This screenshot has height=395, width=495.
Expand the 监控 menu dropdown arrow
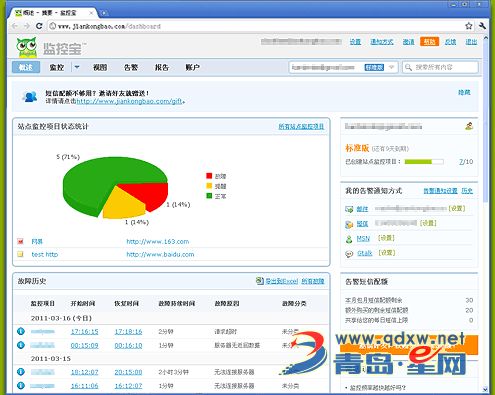coord(77,67)
